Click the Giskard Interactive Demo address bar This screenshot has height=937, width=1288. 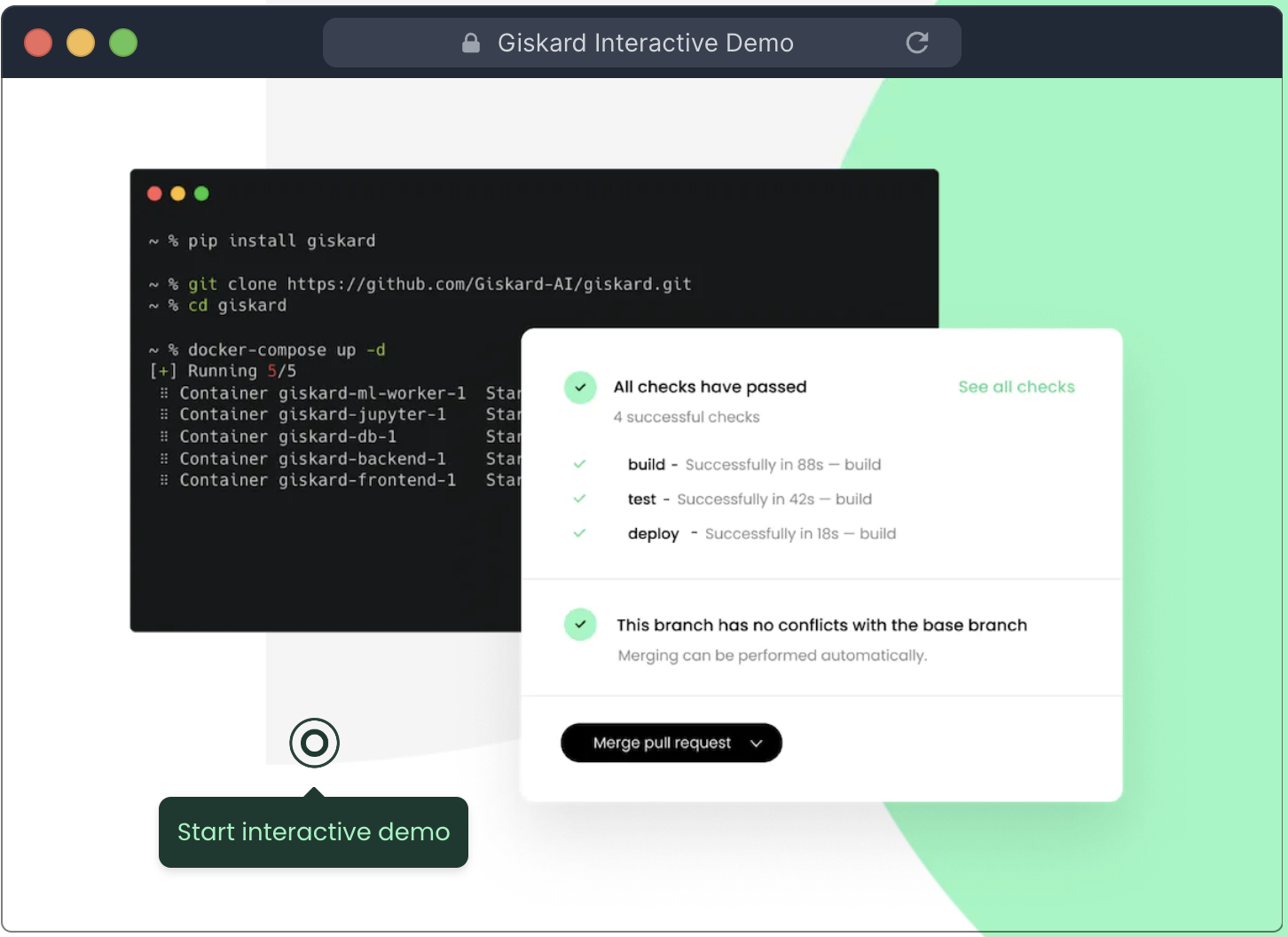tap(644, 43)
